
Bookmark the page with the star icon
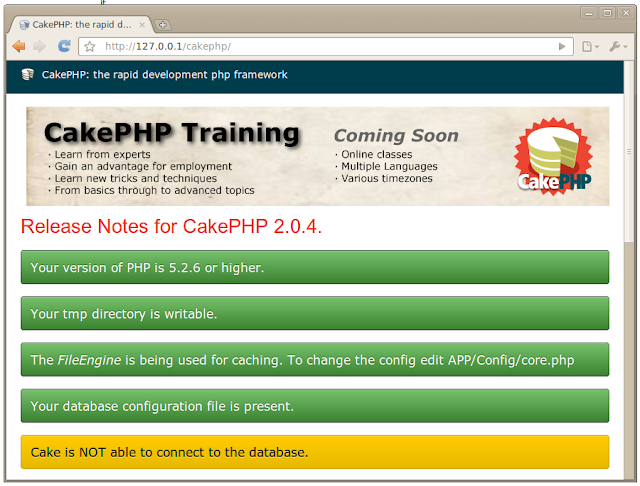tap(90, 47)
